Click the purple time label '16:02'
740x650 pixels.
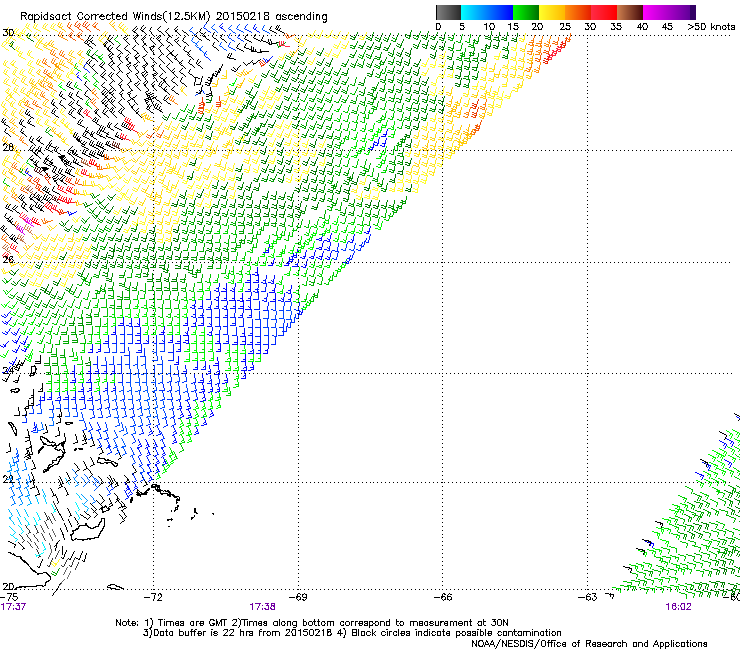coord(678,607)
